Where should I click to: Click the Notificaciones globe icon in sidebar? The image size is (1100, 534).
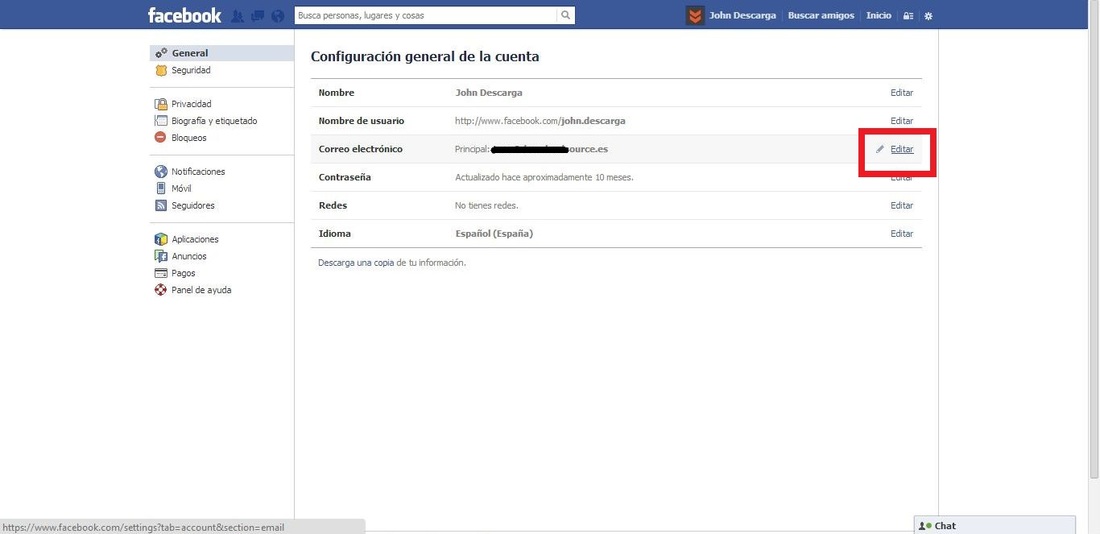click(161, 171)
